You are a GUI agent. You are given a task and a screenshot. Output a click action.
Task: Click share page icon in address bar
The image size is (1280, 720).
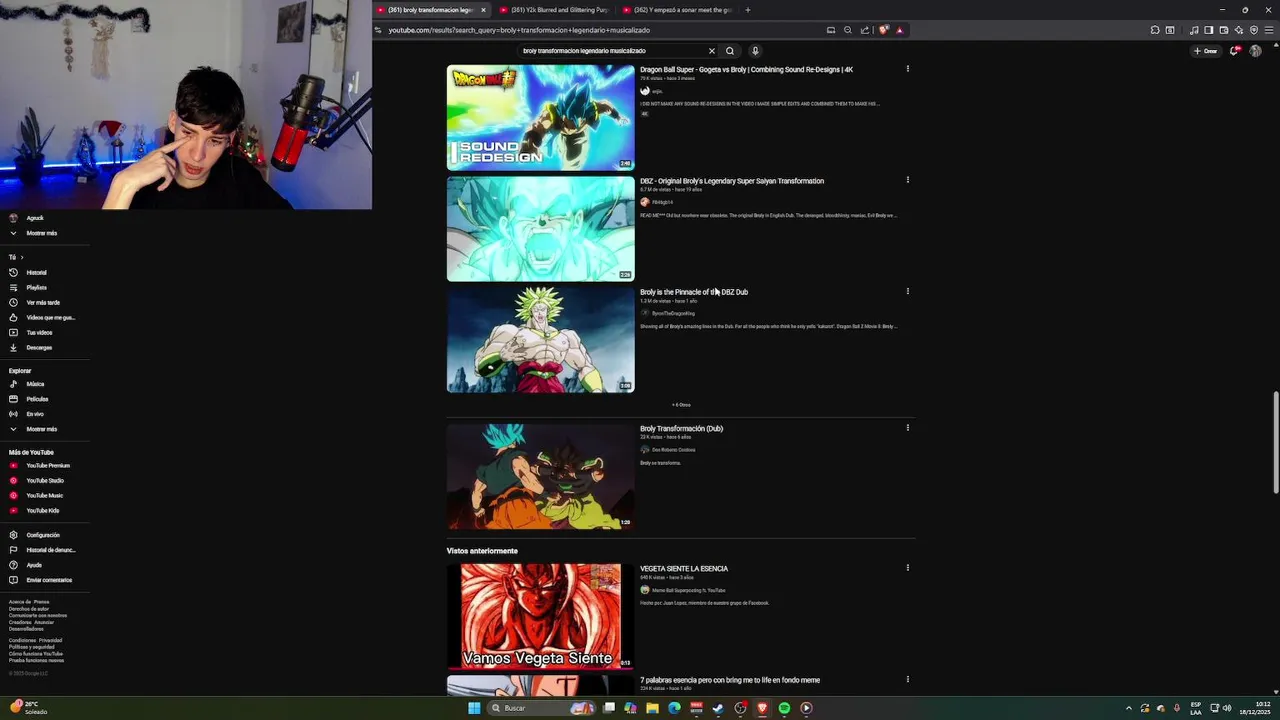point(865,30)
